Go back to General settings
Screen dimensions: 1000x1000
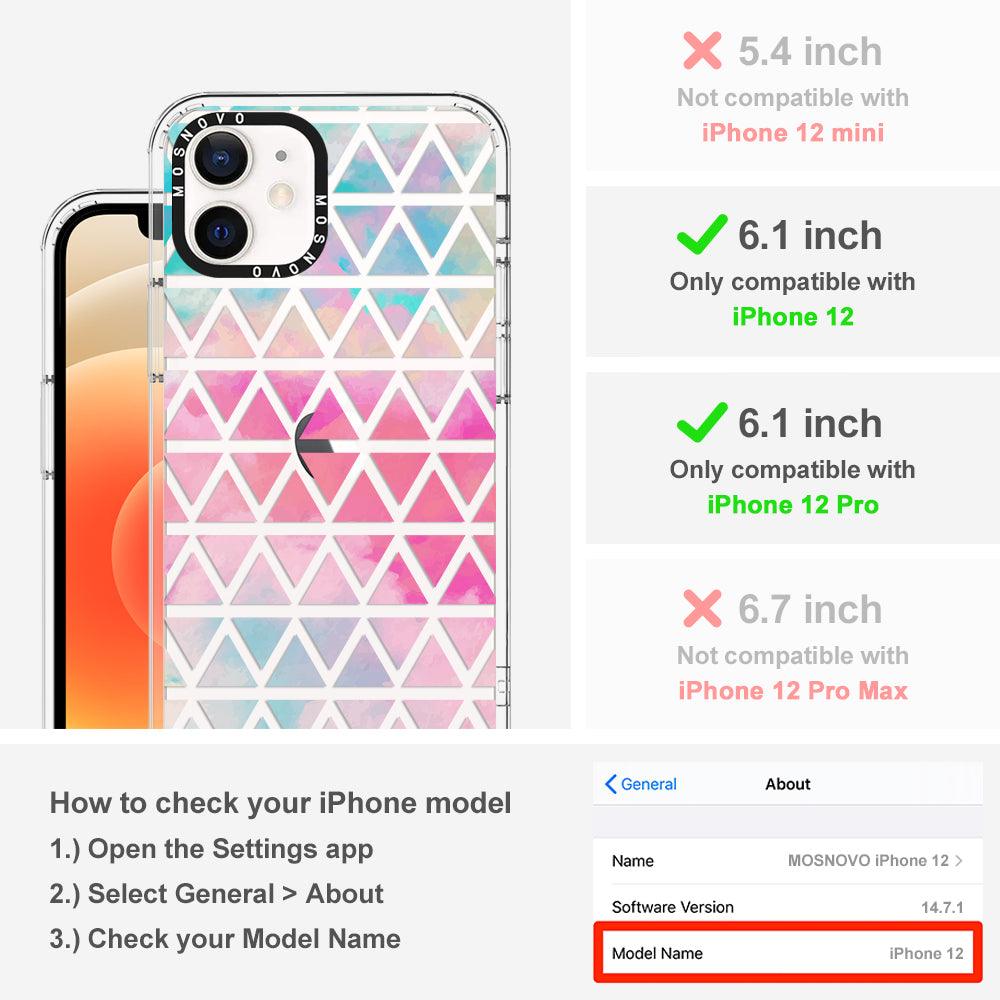click(641, 784)
